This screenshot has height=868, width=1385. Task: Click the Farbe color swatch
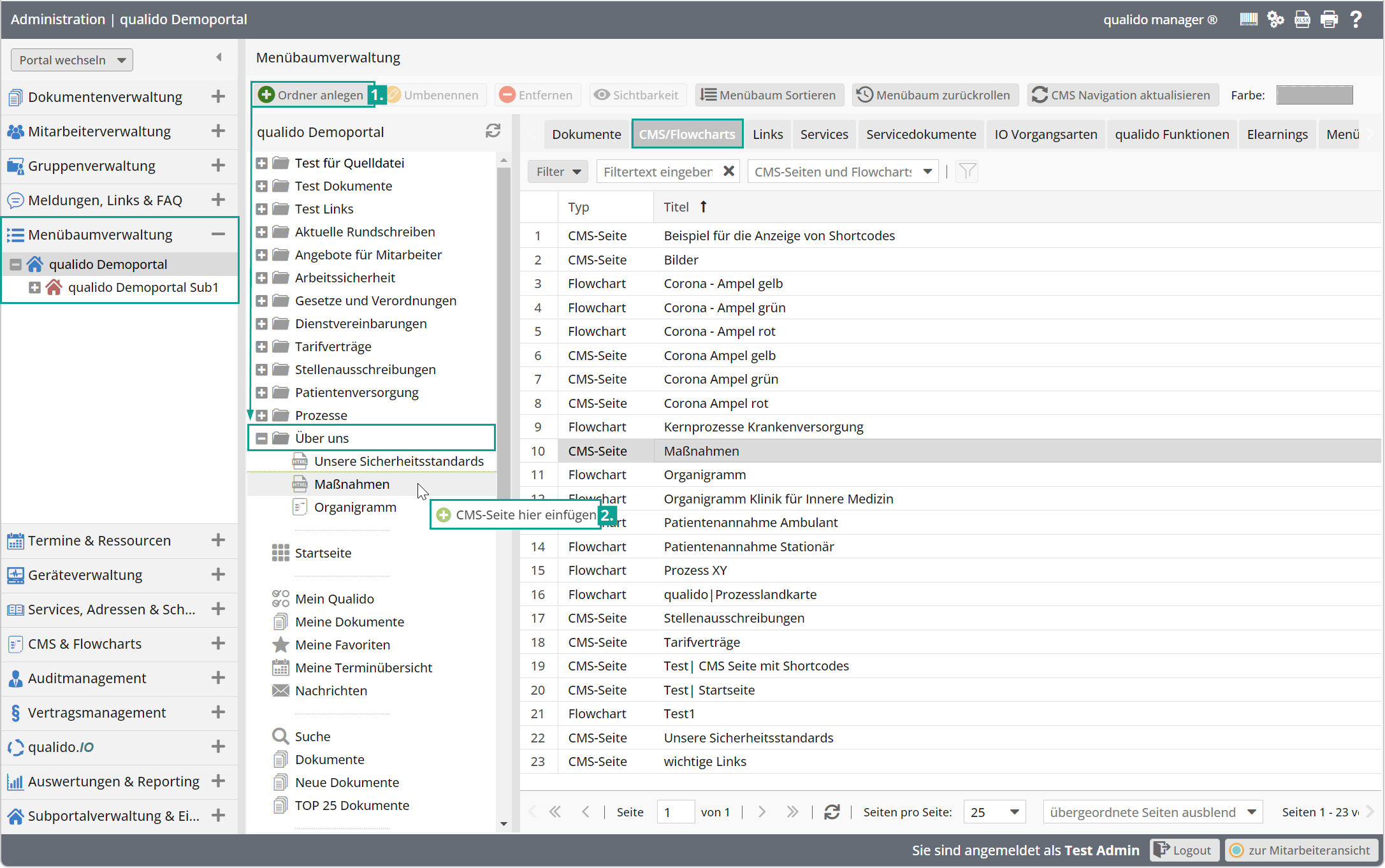pos(1314,95)
